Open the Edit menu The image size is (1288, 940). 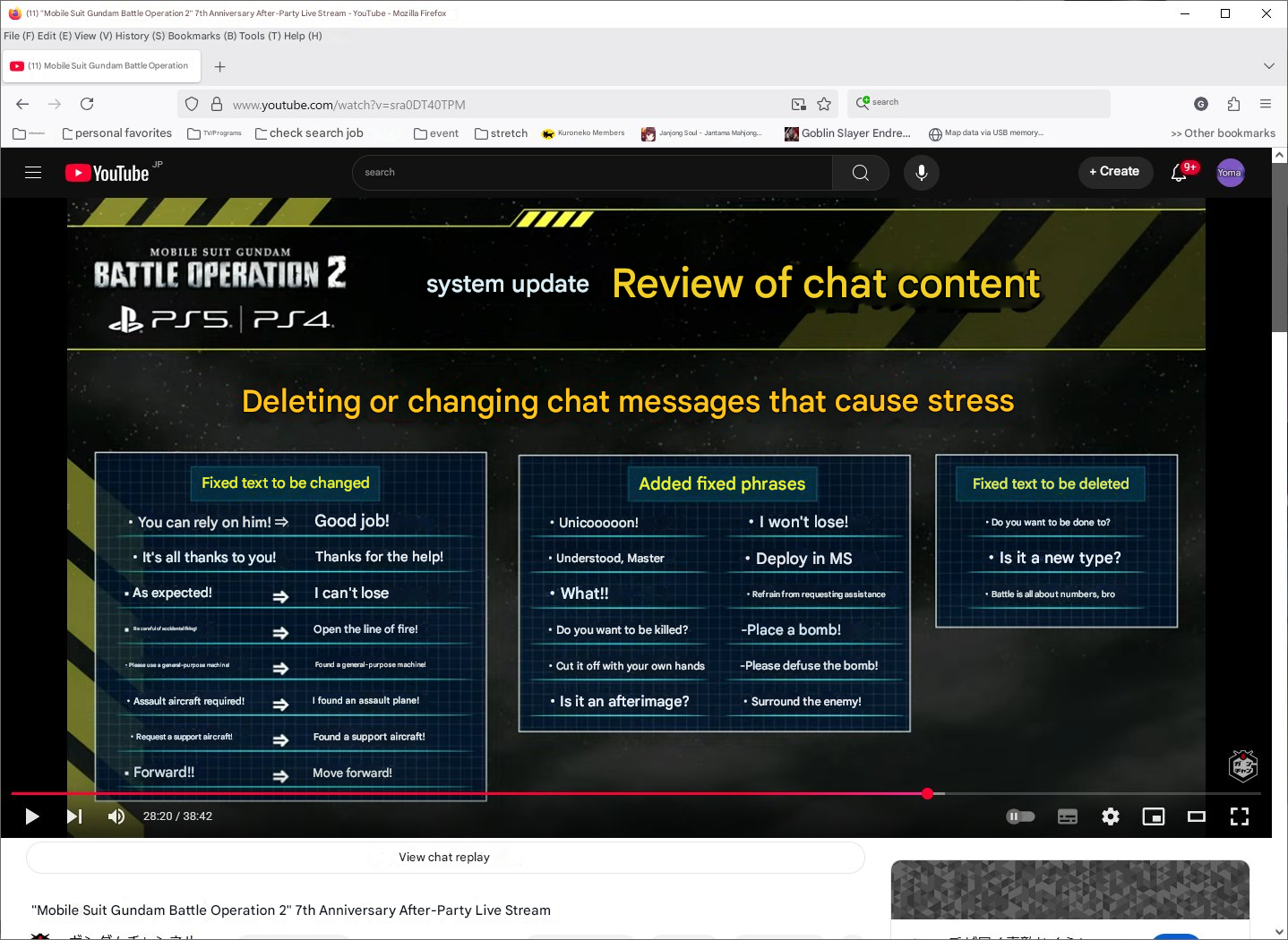point(54,36)
